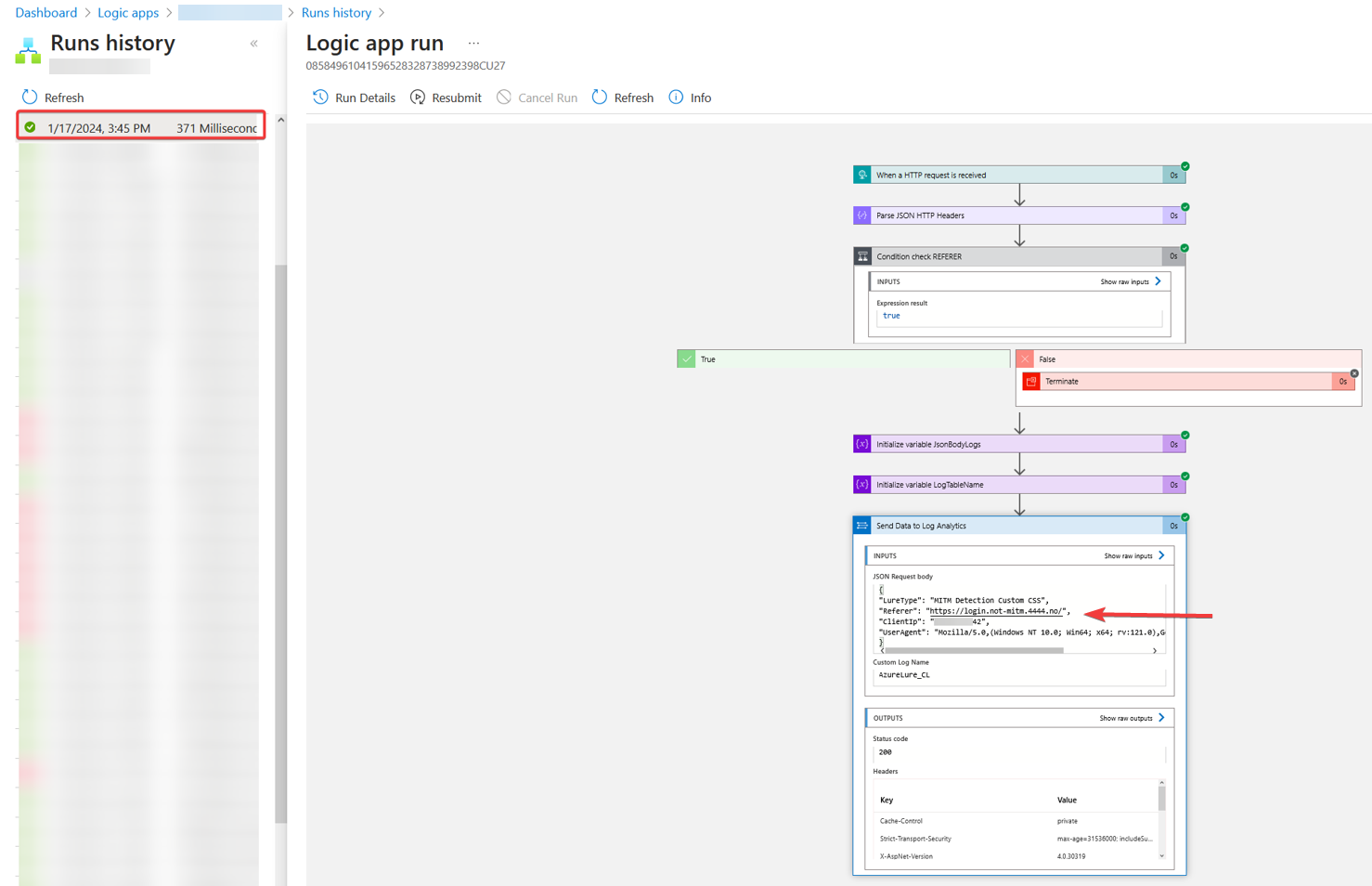Refresh the Runs history list

(x=53, y=98)
